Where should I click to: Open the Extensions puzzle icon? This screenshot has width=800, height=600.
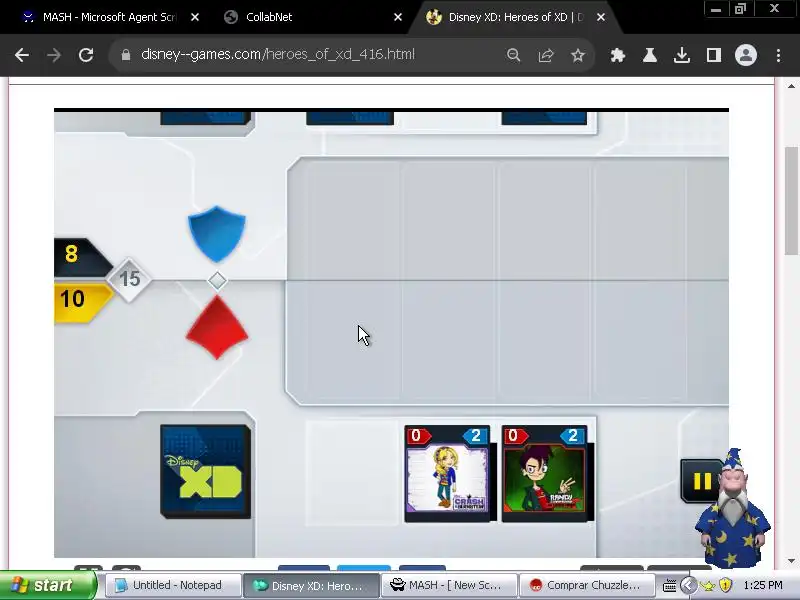pyautogui.click(x=617, y=55)
